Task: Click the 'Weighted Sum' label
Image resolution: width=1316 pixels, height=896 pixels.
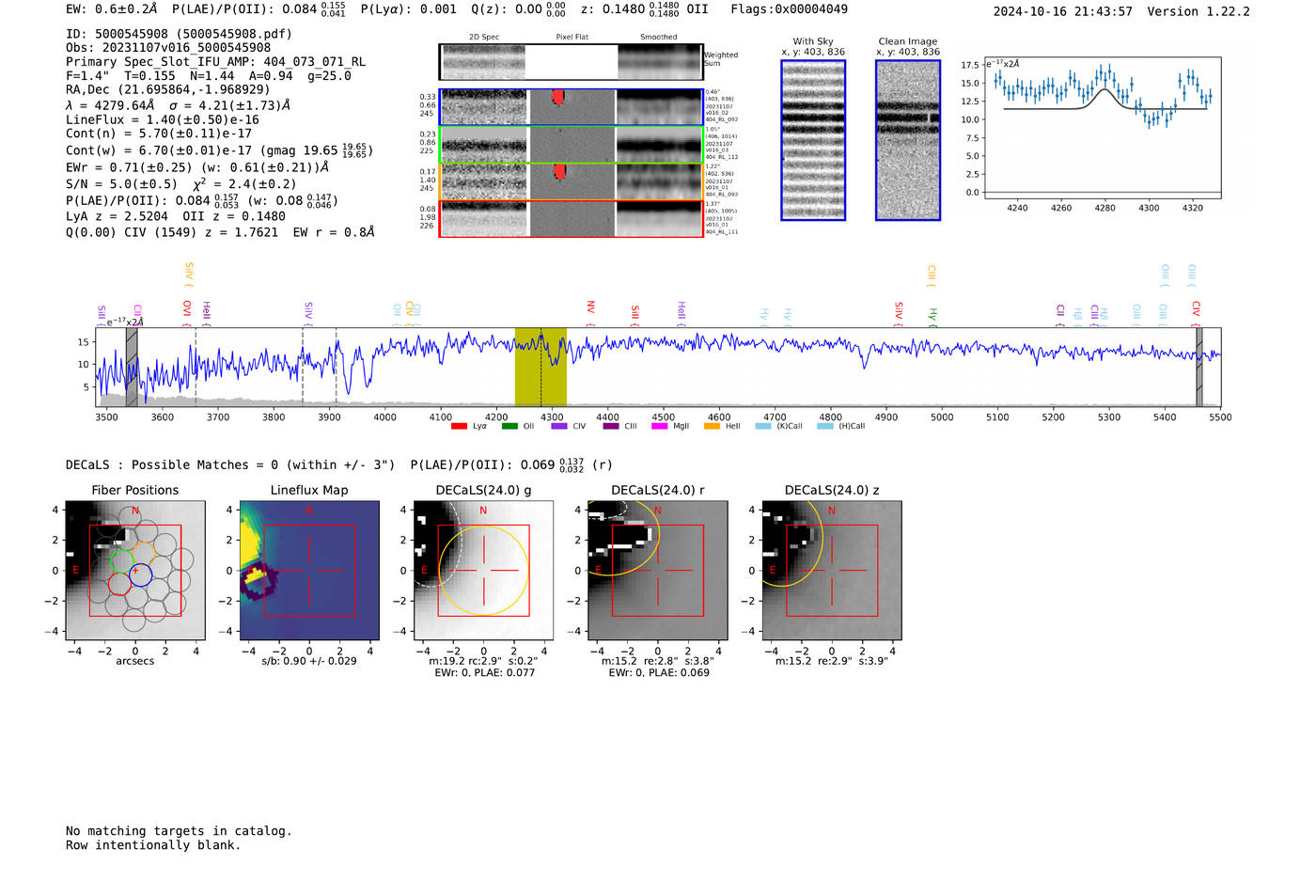Action: 721,59
